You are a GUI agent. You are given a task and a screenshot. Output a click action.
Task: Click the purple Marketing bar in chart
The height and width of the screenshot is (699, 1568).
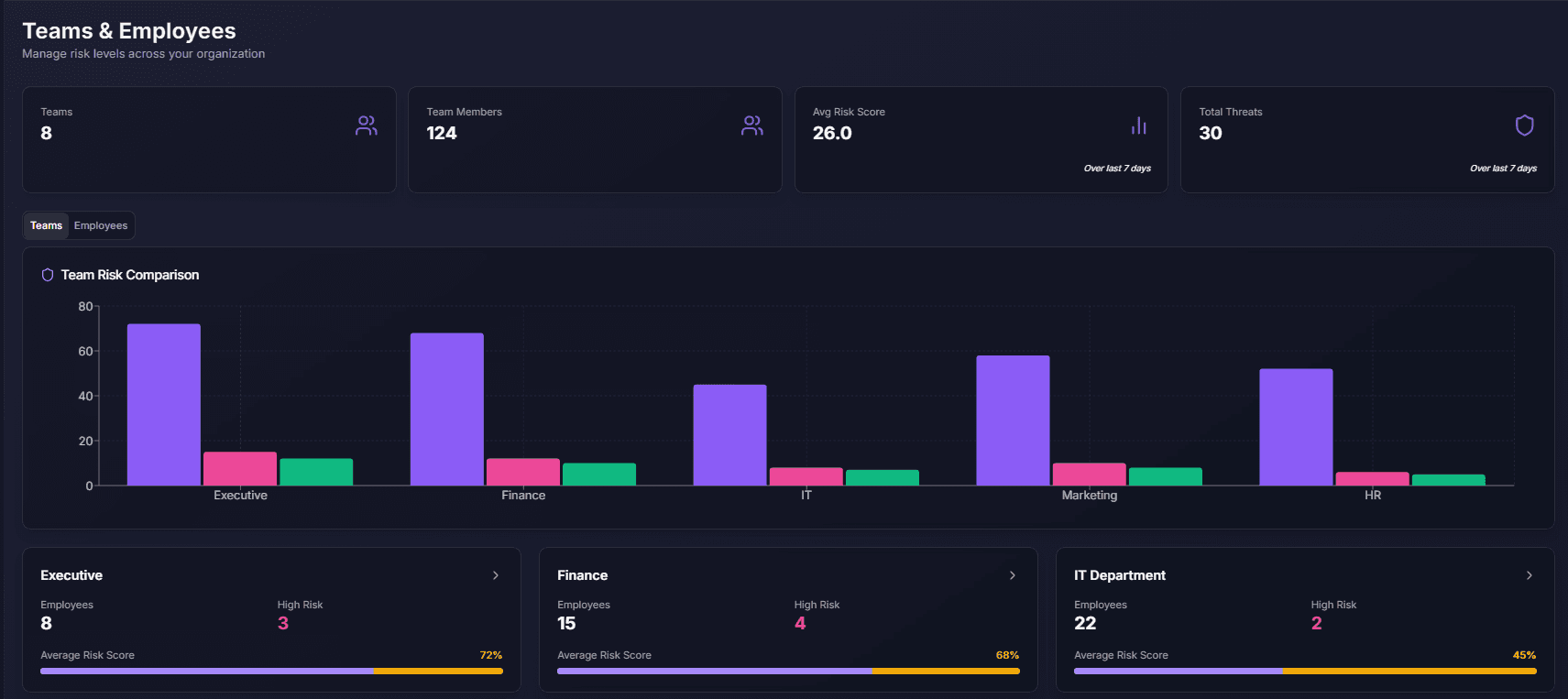coord(1014,420)
